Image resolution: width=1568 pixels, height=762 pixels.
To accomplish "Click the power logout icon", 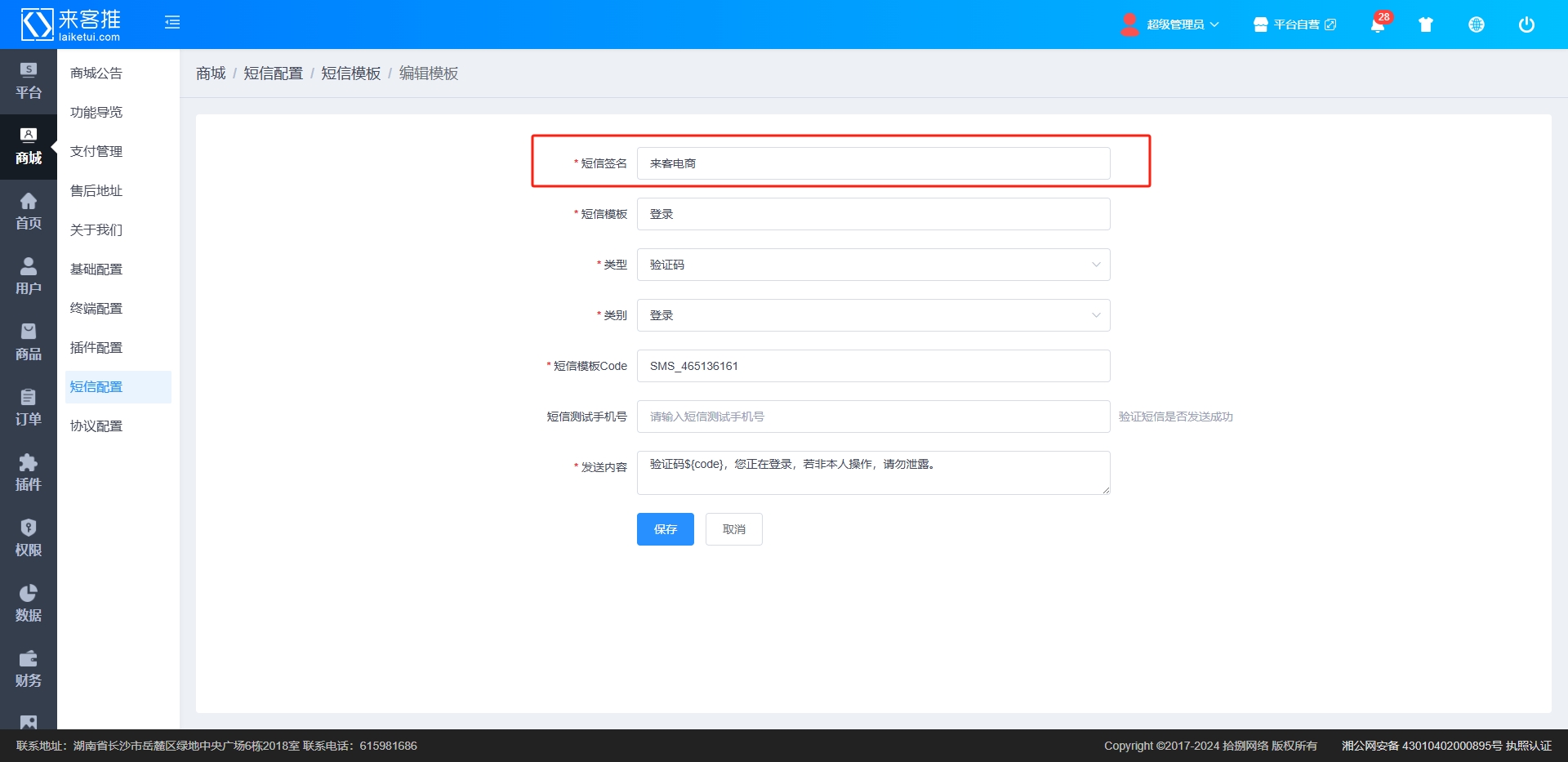I will 1526,25.
